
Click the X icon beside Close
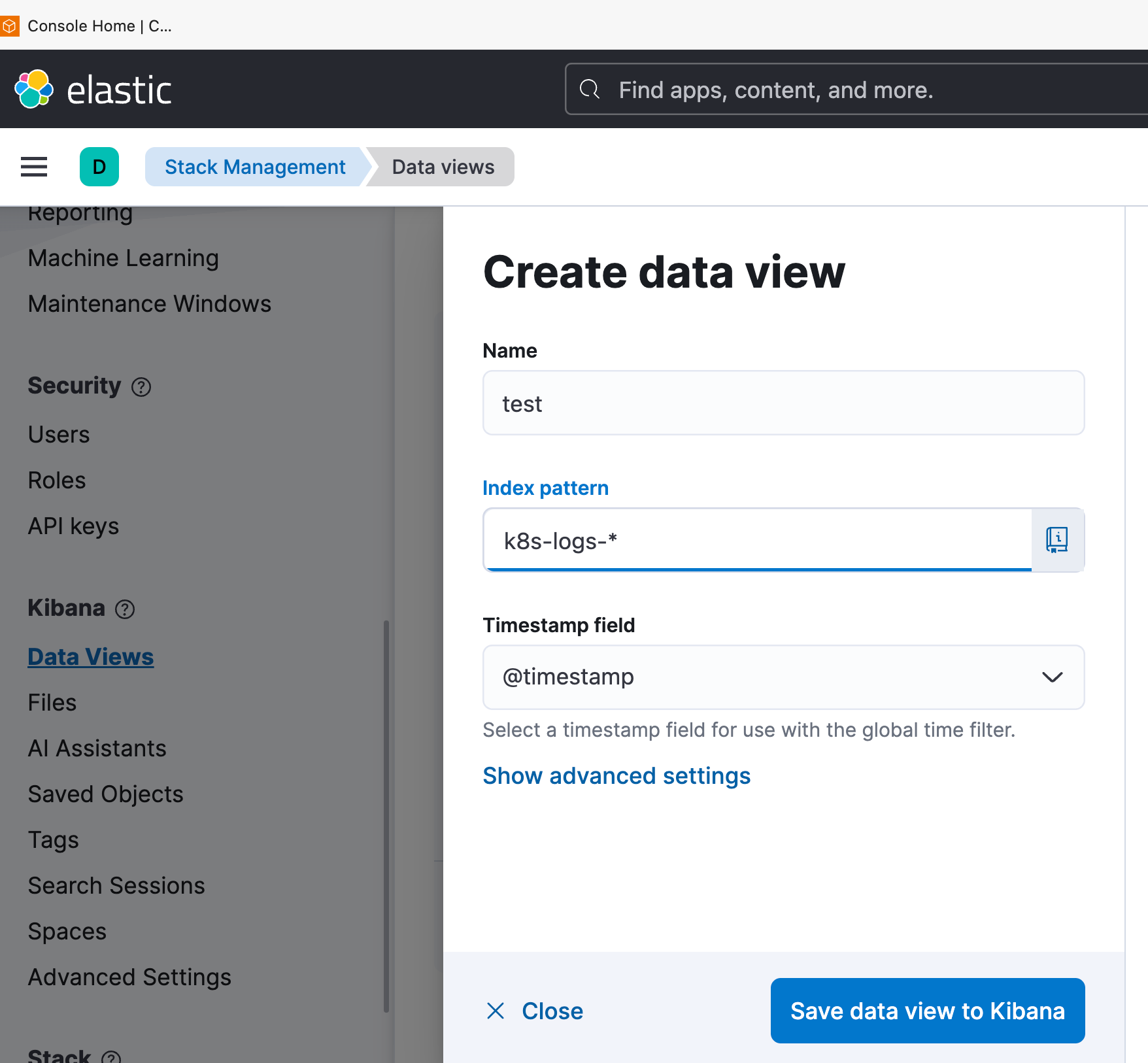click(x=496, y=1011)
